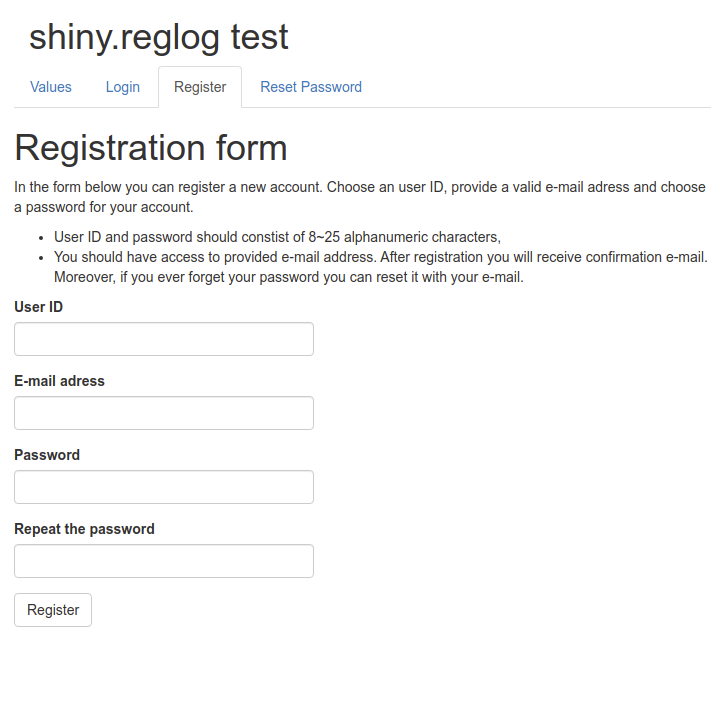Click the bullet about 8~25 alphanumeric characters

click(277, 237)
